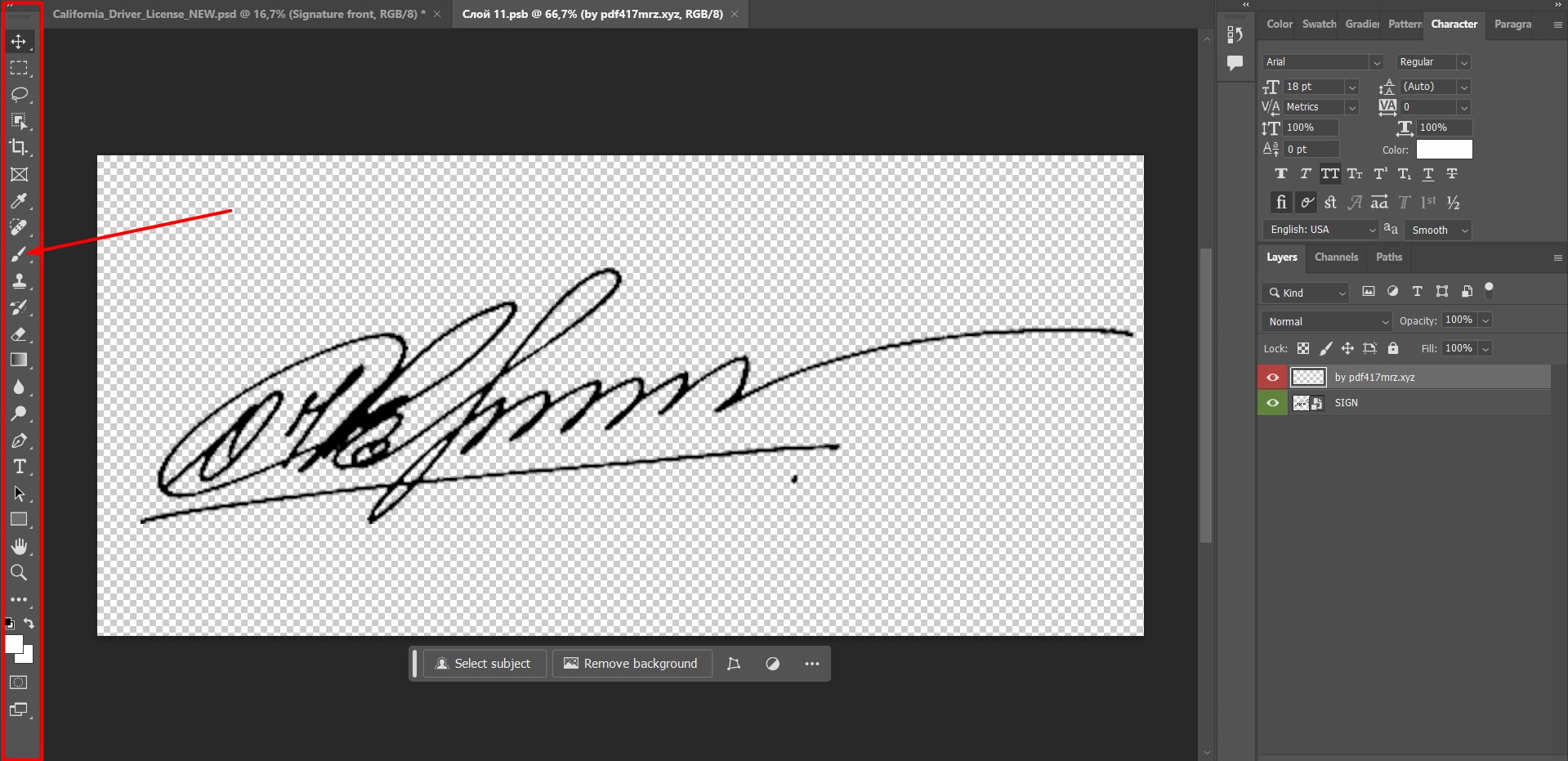Switch to the Channels tab

point(1336,257)
